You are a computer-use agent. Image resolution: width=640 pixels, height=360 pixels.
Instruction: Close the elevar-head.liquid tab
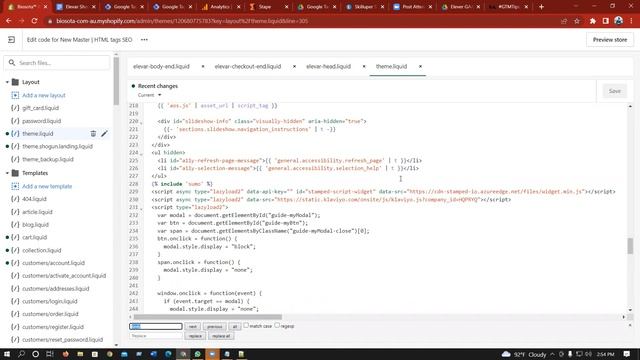(x=364, y=66)
